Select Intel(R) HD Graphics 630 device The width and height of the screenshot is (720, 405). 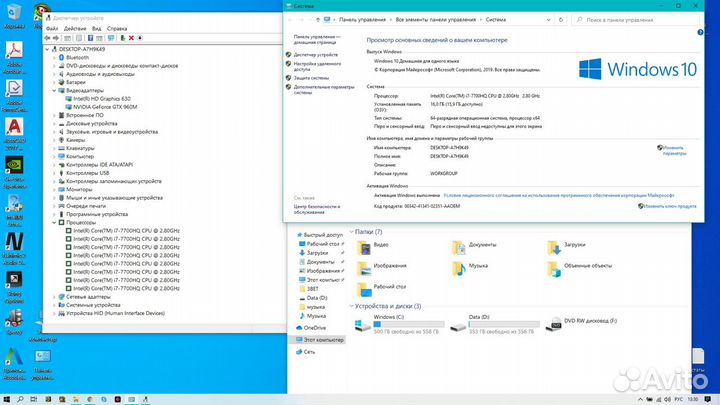pos(102,99)
